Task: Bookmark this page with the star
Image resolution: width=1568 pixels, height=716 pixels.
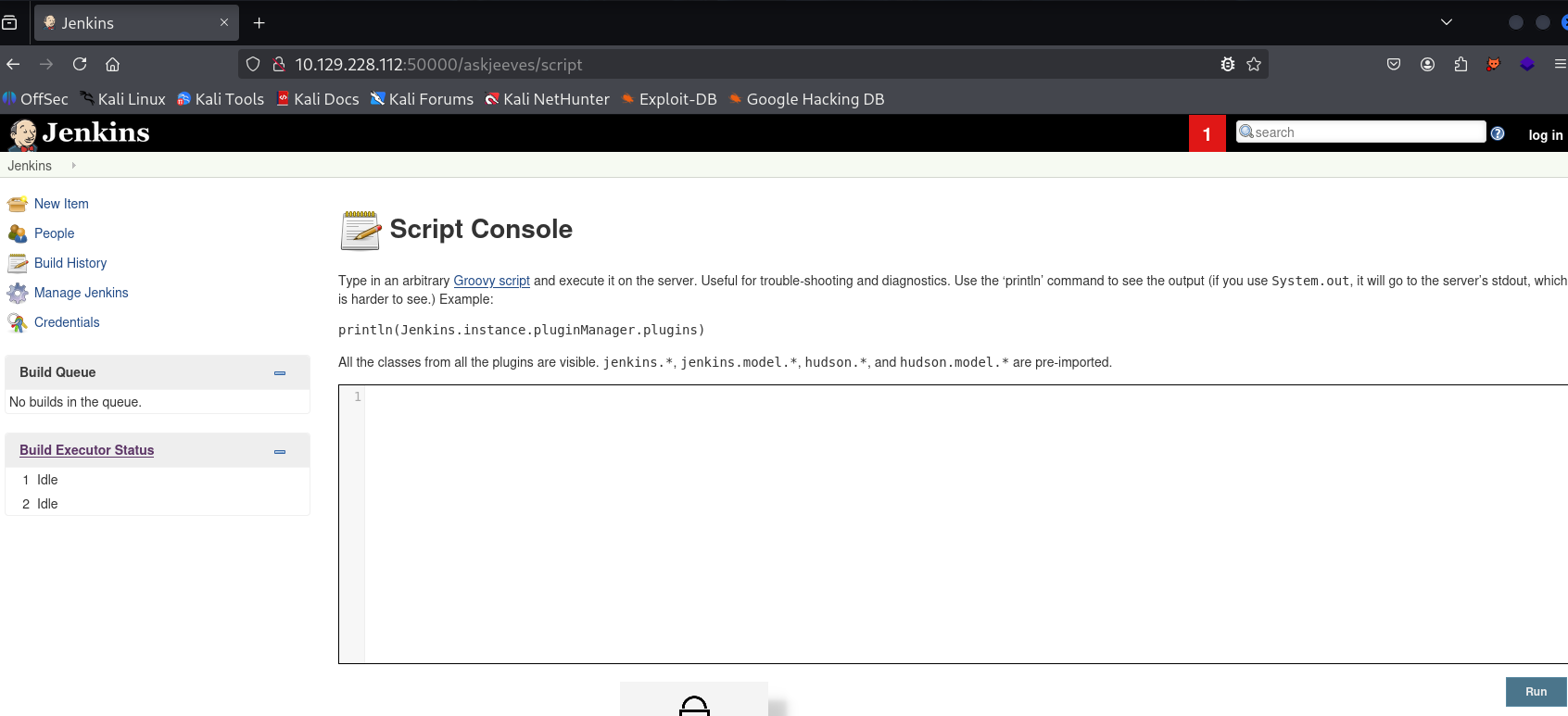Action: [x=1254, y=64]
